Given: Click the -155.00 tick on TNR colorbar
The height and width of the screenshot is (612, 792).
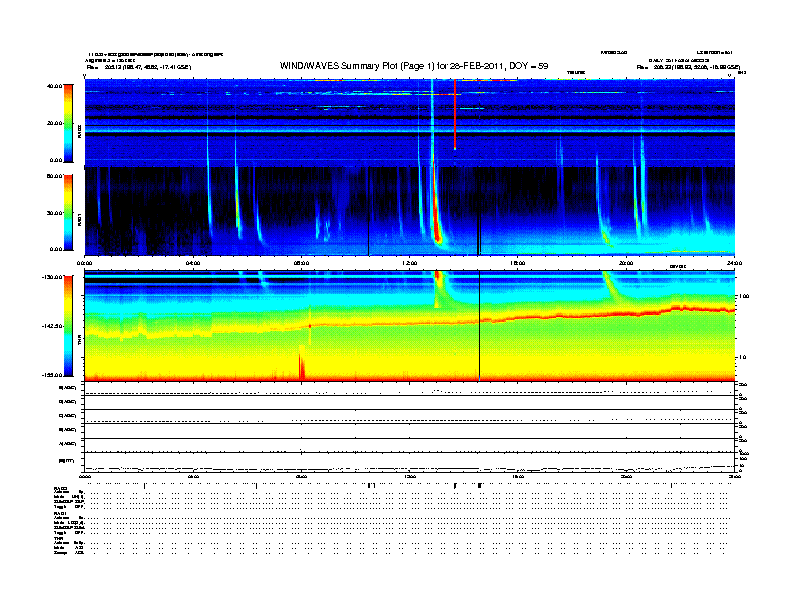Looking at the screenshot, I should click(52, 375).
